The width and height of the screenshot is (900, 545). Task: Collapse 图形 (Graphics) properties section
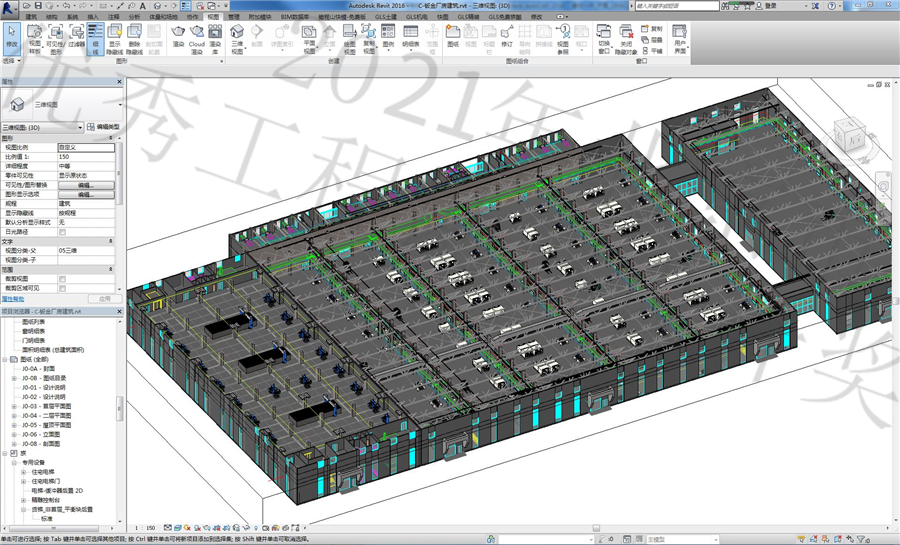coord(111,138)
